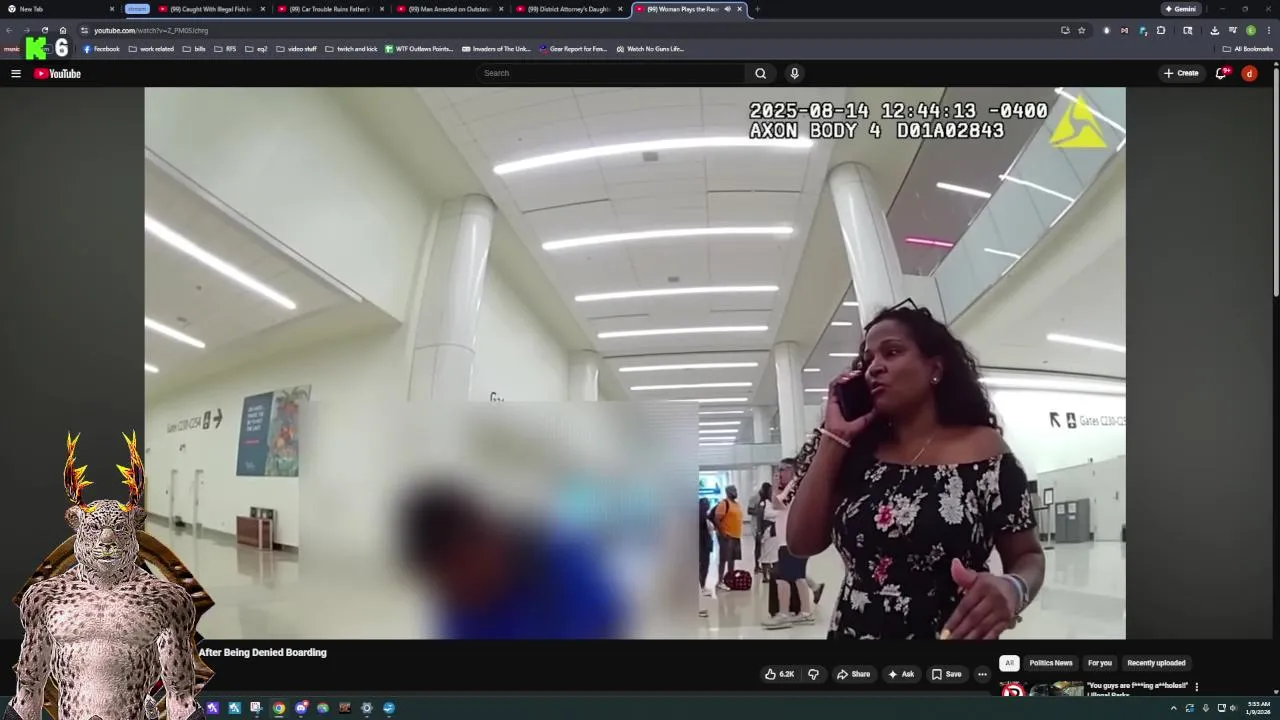
Task: Switch to Man Arrested on Outstanding tab
Action: point(449,9)
